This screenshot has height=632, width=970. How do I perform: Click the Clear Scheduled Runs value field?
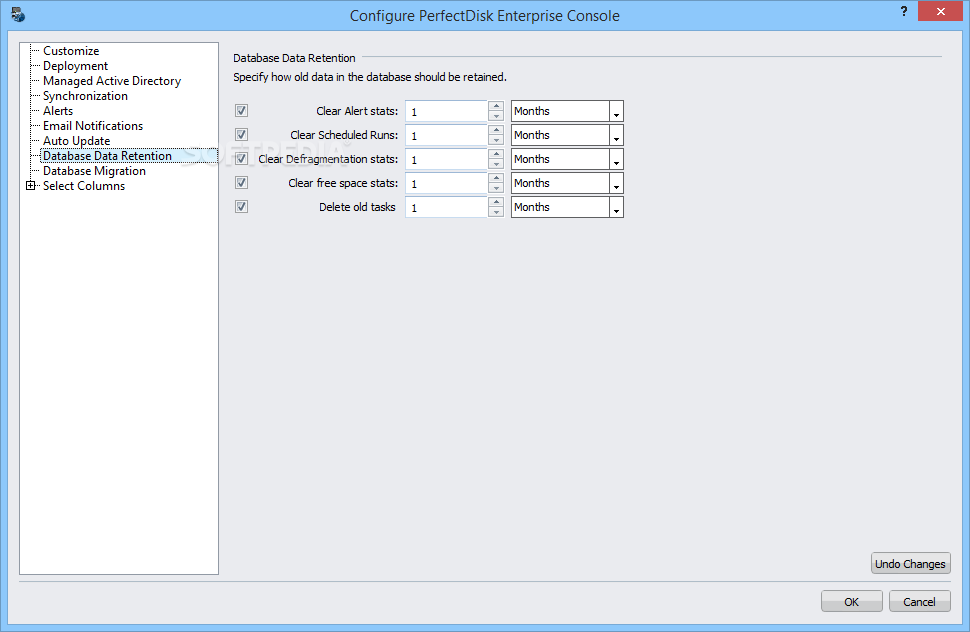pos(447,135)
